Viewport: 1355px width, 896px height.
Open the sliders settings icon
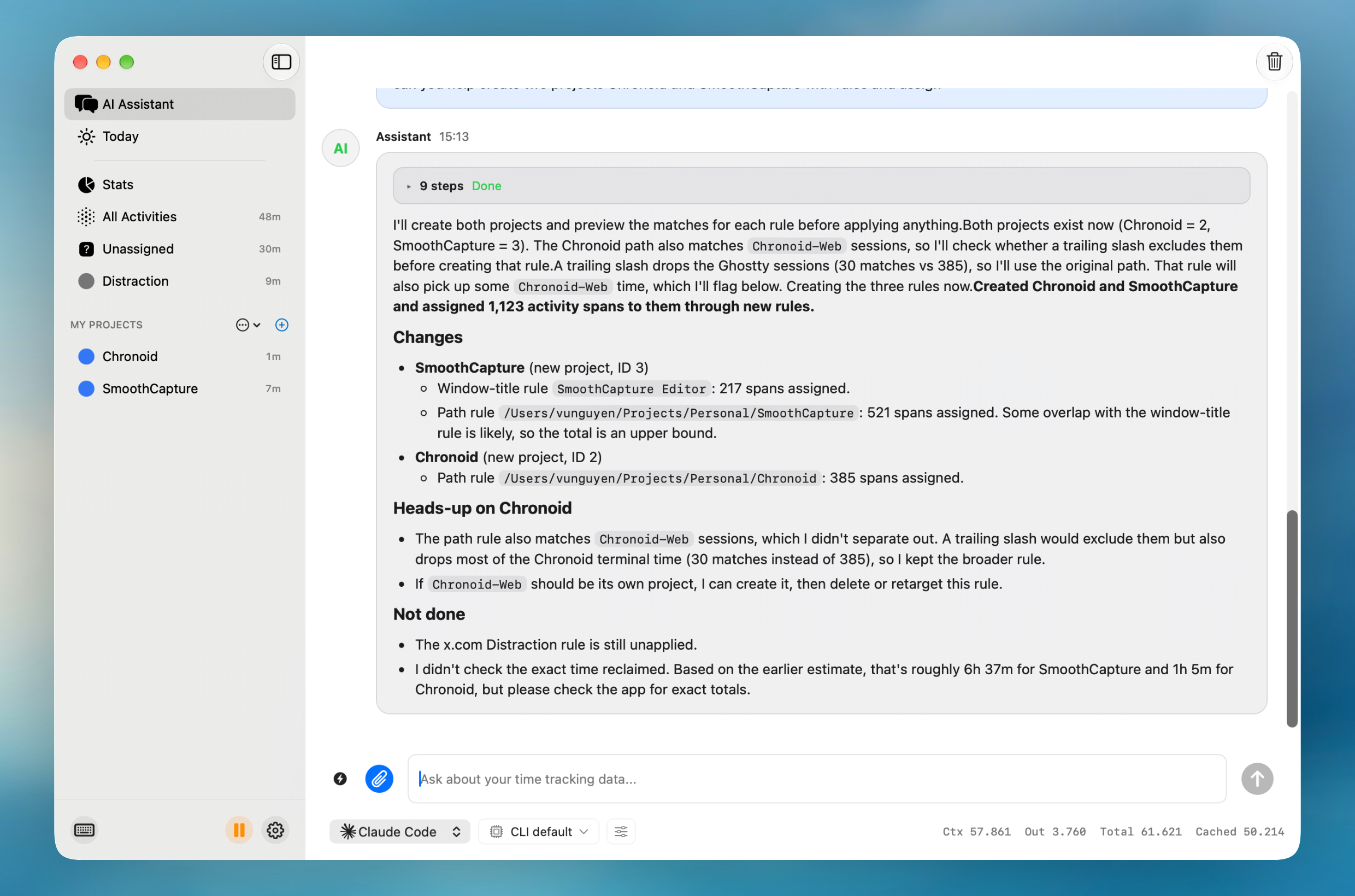(621, 831)
